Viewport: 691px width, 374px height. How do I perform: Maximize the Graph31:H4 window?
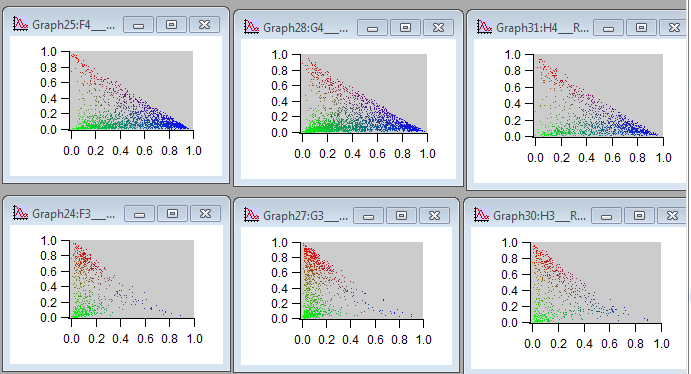[642, 28]
